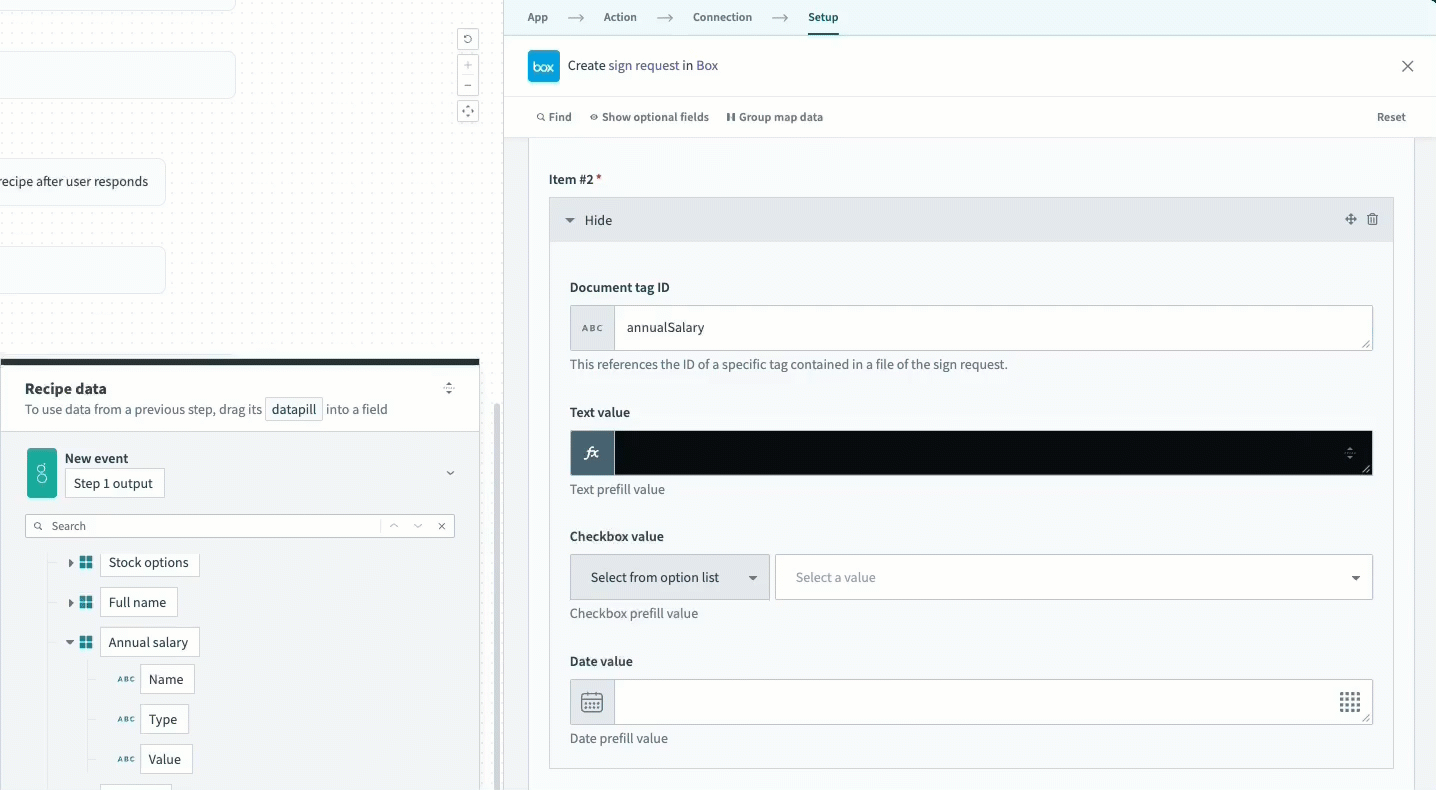
Task: Switch to the Connection tab
Action: [721, 17]
